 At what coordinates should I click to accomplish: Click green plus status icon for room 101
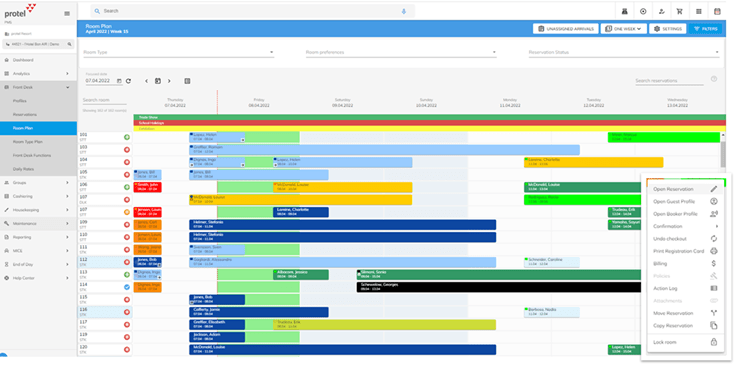point(127,137)
